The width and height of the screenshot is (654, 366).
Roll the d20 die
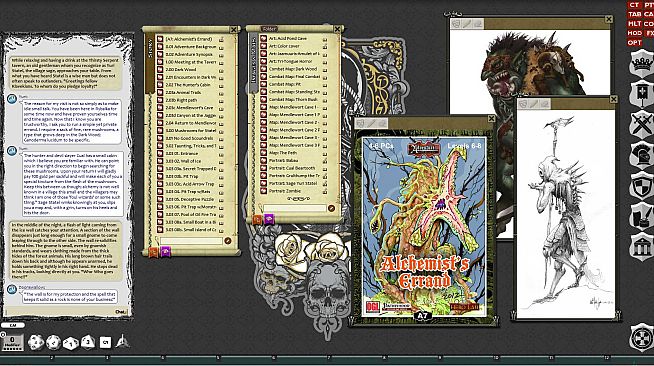(x=35, y=342)
